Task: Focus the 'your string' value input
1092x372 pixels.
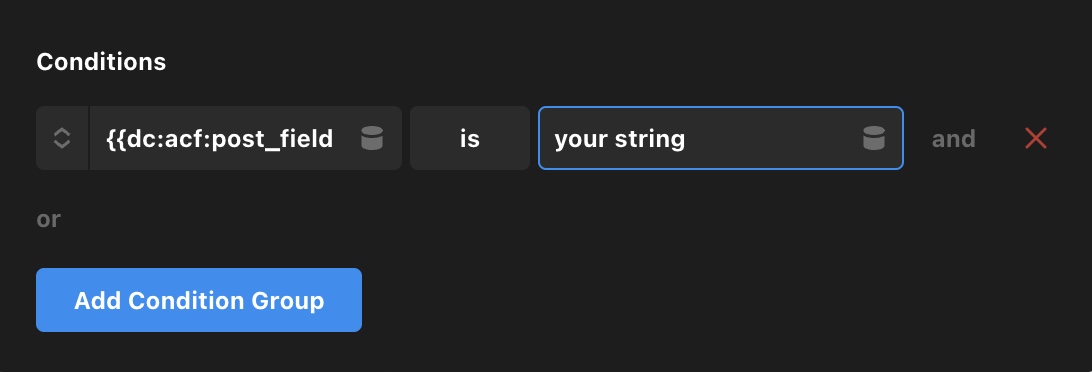Action: tap(721, 138)
